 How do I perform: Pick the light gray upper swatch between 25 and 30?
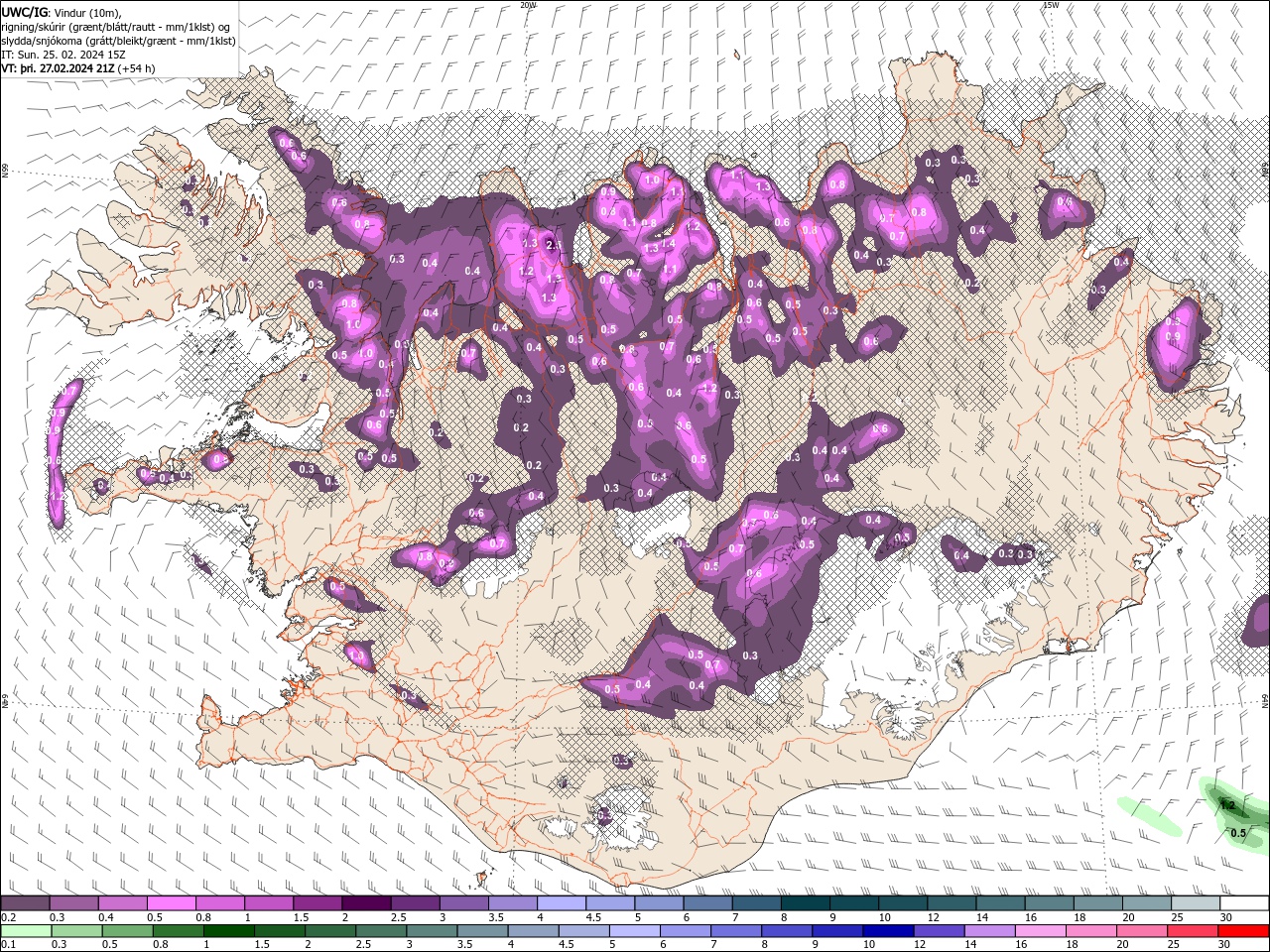[x=1196, y=903]
